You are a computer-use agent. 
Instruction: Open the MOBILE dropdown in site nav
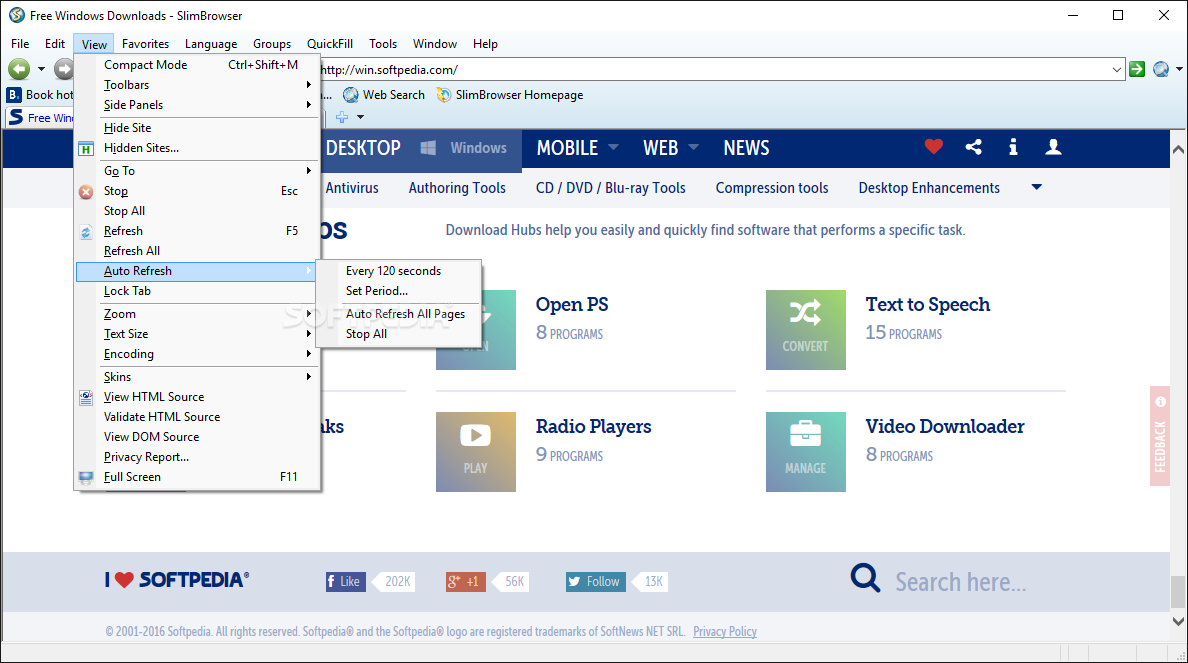[x=614, y=147]
